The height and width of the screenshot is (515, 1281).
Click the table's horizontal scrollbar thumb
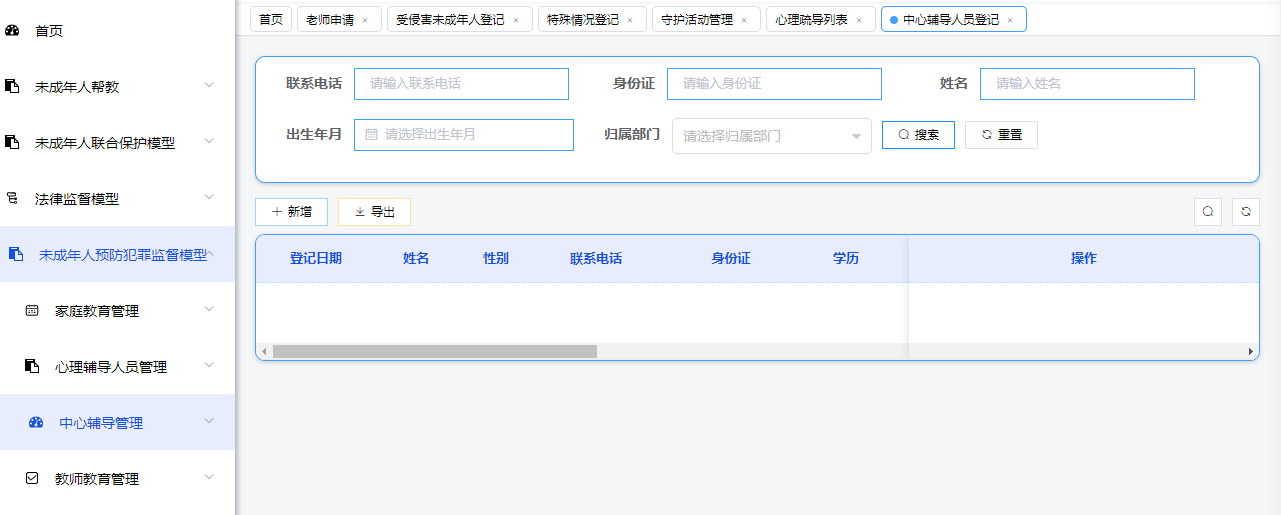(434, 352)
